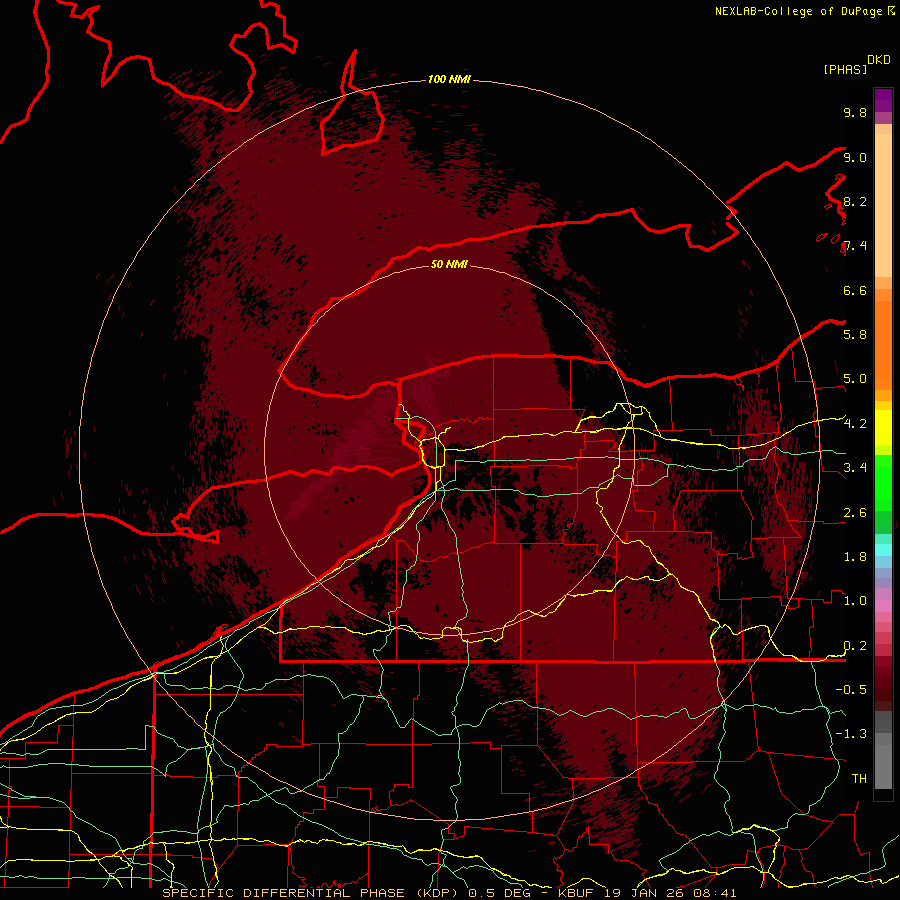This screenshot has width=900, height=900.
Task: Click the -0.5 scale value
Action: pos(851,690)
